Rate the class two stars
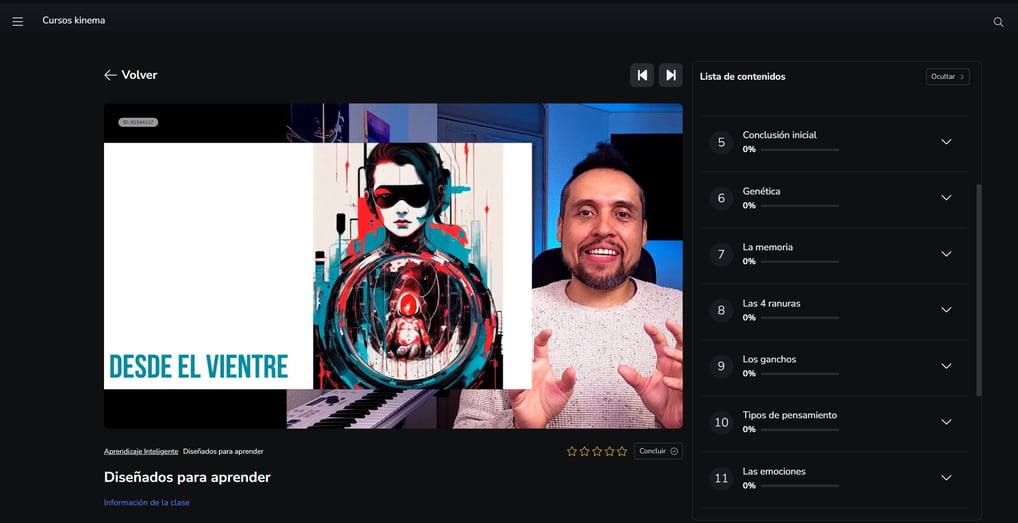 click(x=584, y=451)
